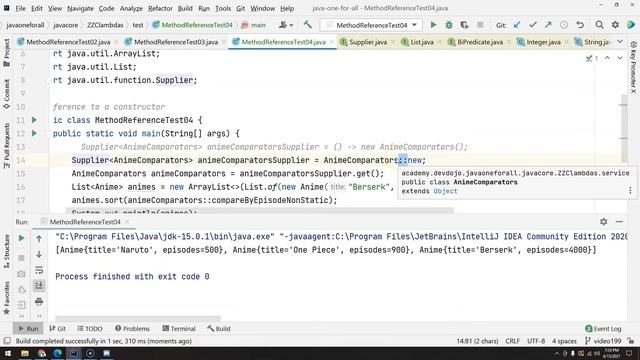640x360 pixels.
Task: Show Git history with the clock icon
Action: [x=564, y=25]
